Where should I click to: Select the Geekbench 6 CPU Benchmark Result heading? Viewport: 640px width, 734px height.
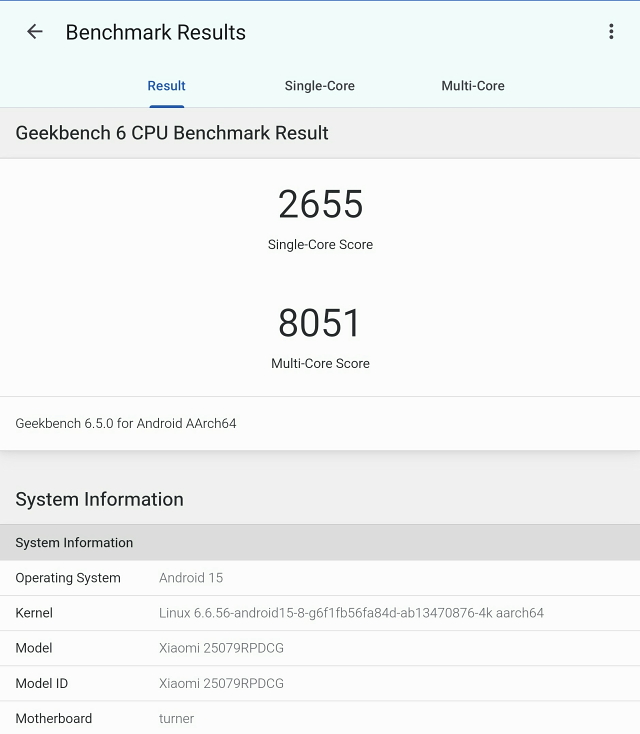click(172, 133)
